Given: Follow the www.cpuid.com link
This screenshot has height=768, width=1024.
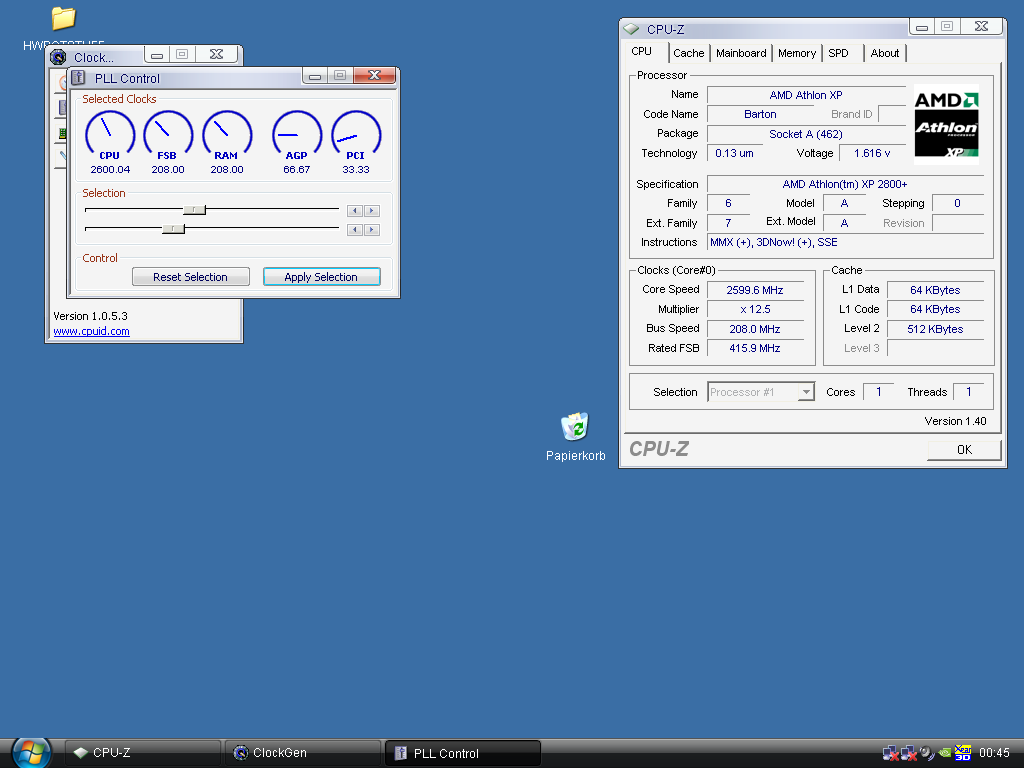Looking at the screenshot, I should pyautogui.click(x=91, y=331).
